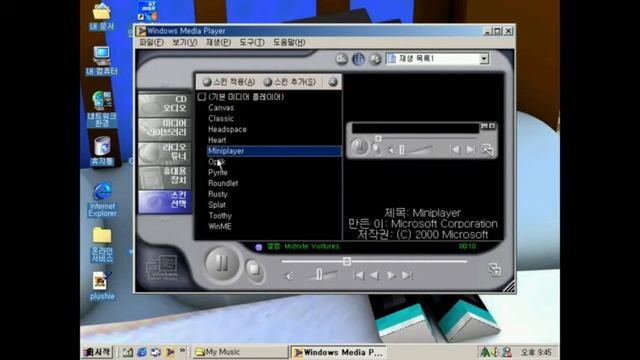Launch Internet Explorer from quick launch
640x360 pixels.
coord(142,352)
